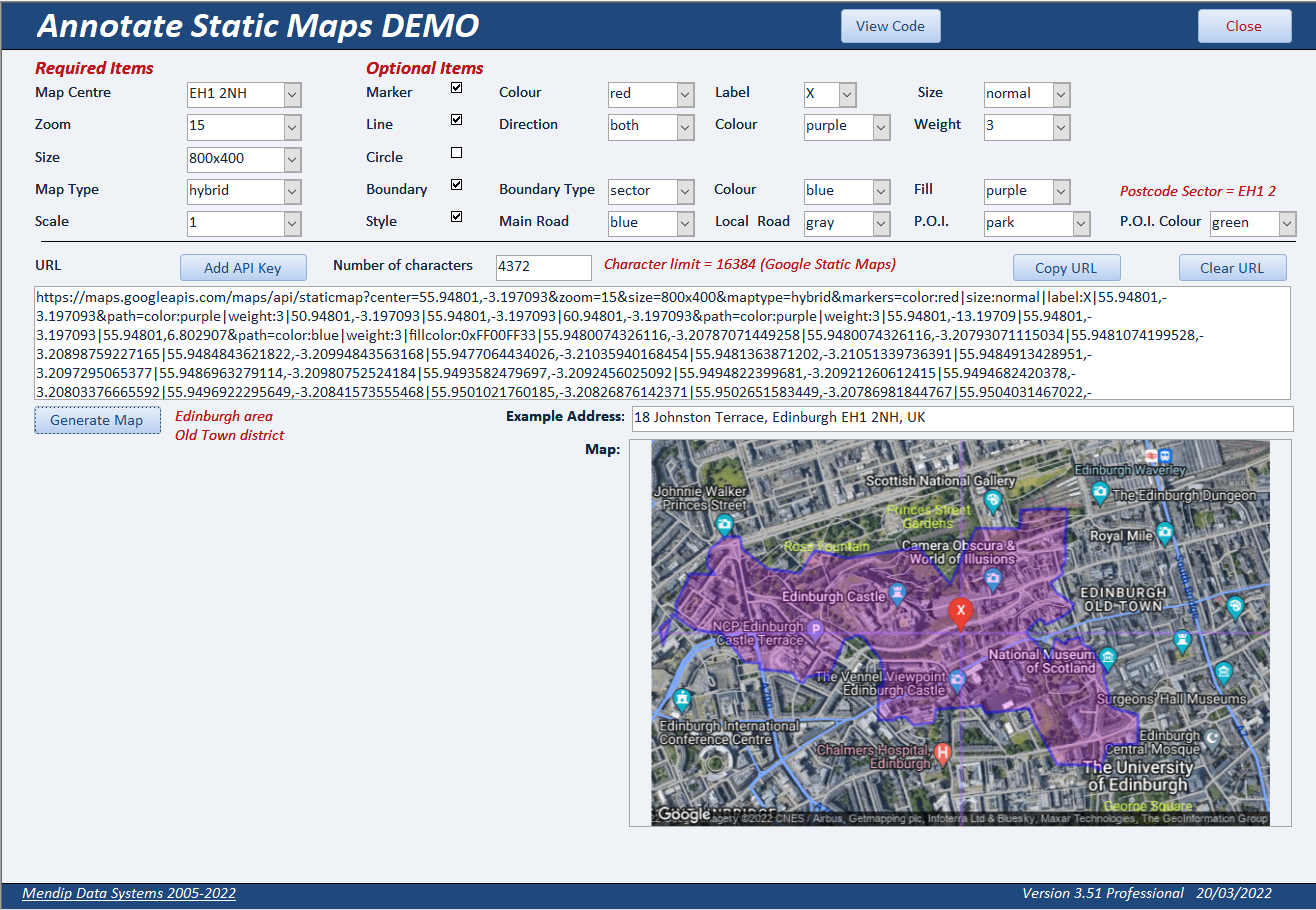Open Mendip Data Systems link
Image resolution: width=1316 pixels, height=910 pixels.
pos(129,893)
